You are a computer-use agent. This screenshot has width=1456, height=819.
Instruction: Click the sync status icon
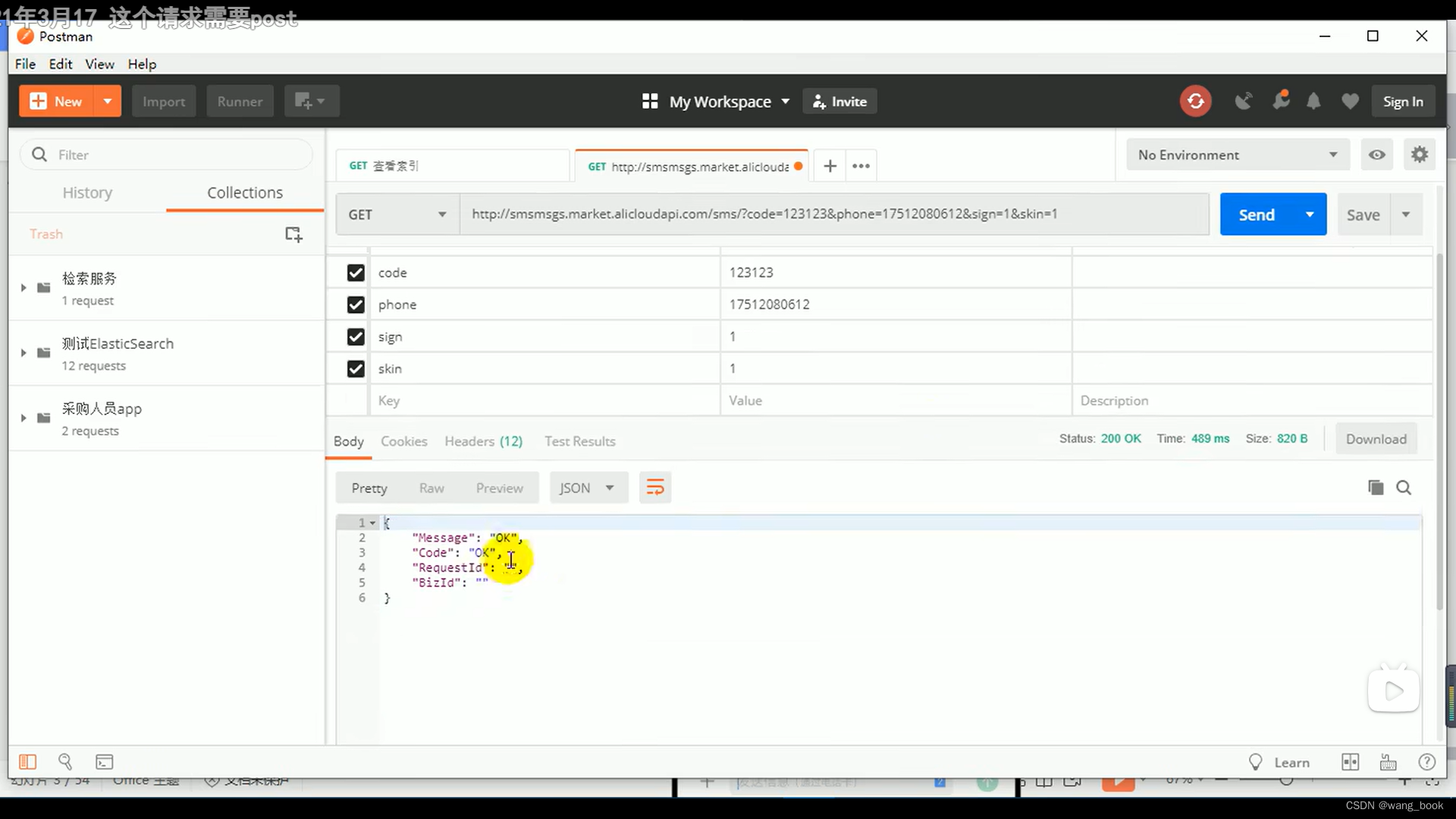1195,101
